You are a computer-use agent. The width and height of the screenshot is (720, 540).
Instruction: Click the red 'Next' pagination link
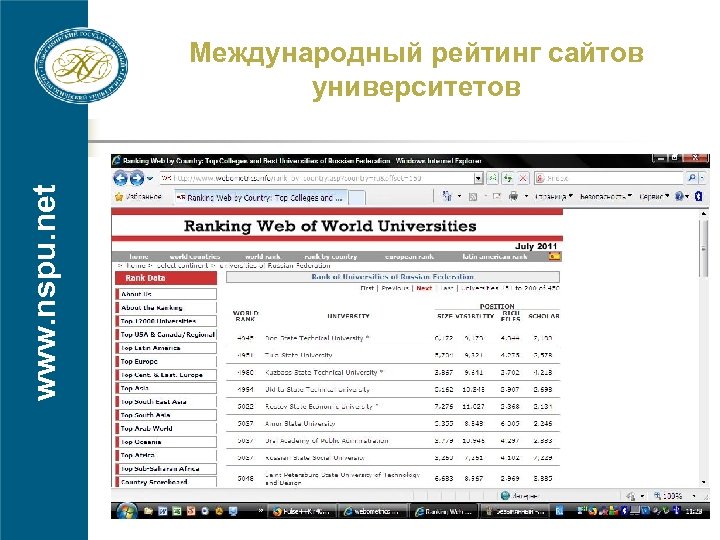click(x=424, y=288)
